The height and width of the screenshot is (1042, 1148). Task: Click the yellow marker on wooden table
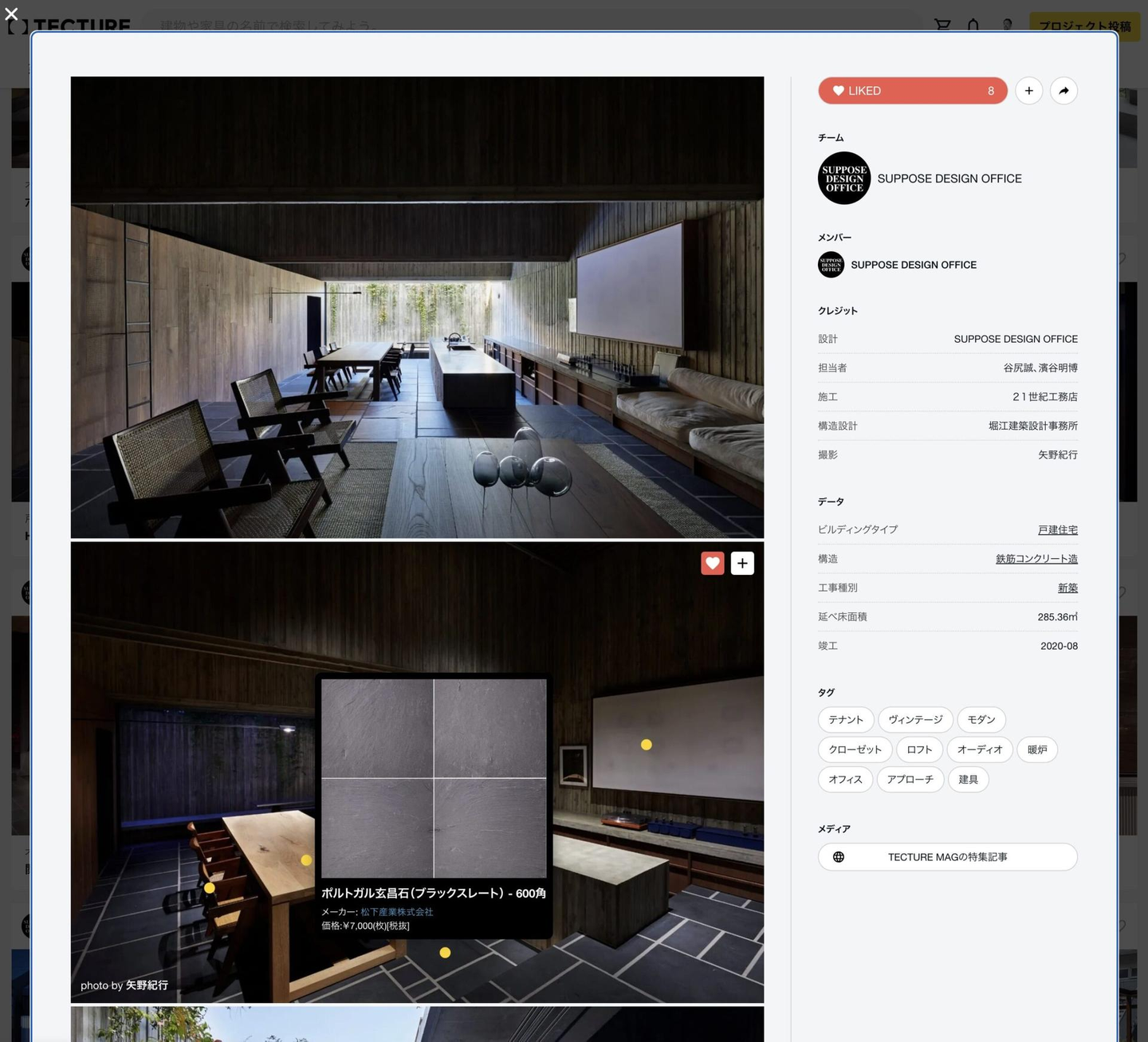tap(306, 860)
